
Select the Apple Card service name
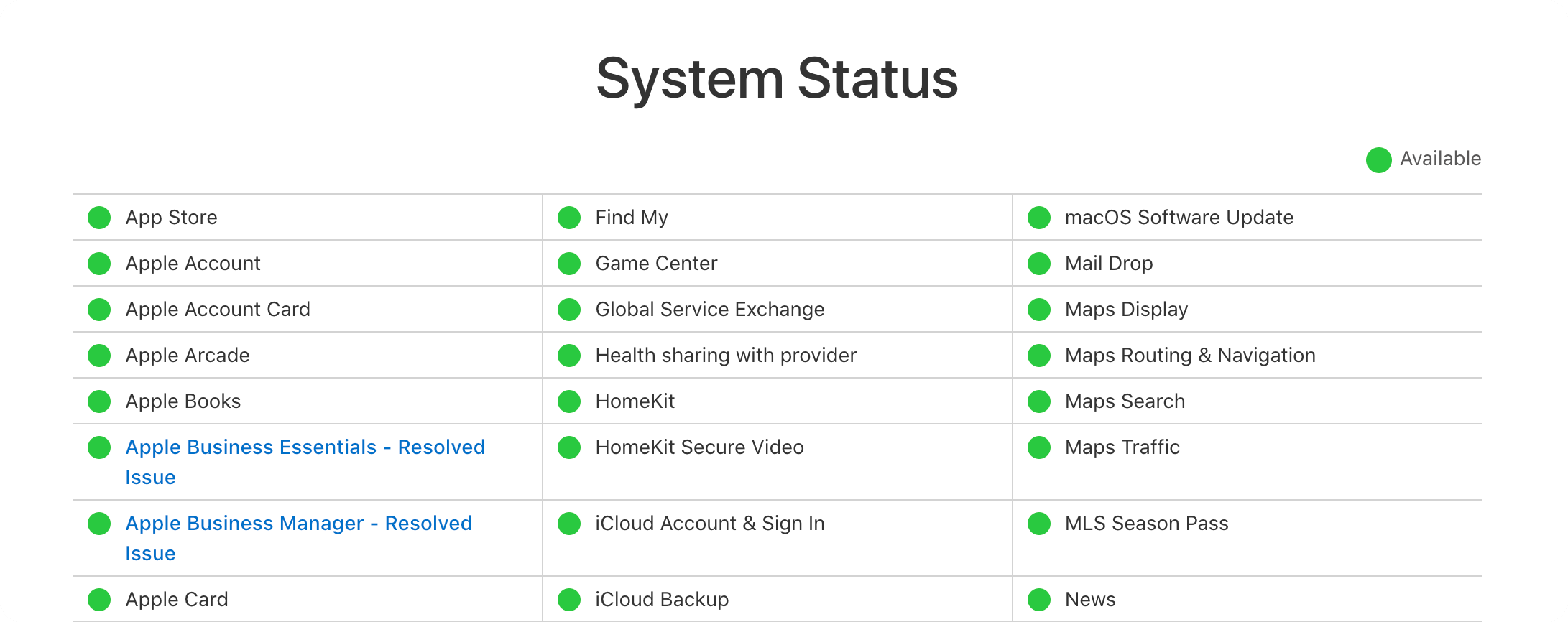177,600
